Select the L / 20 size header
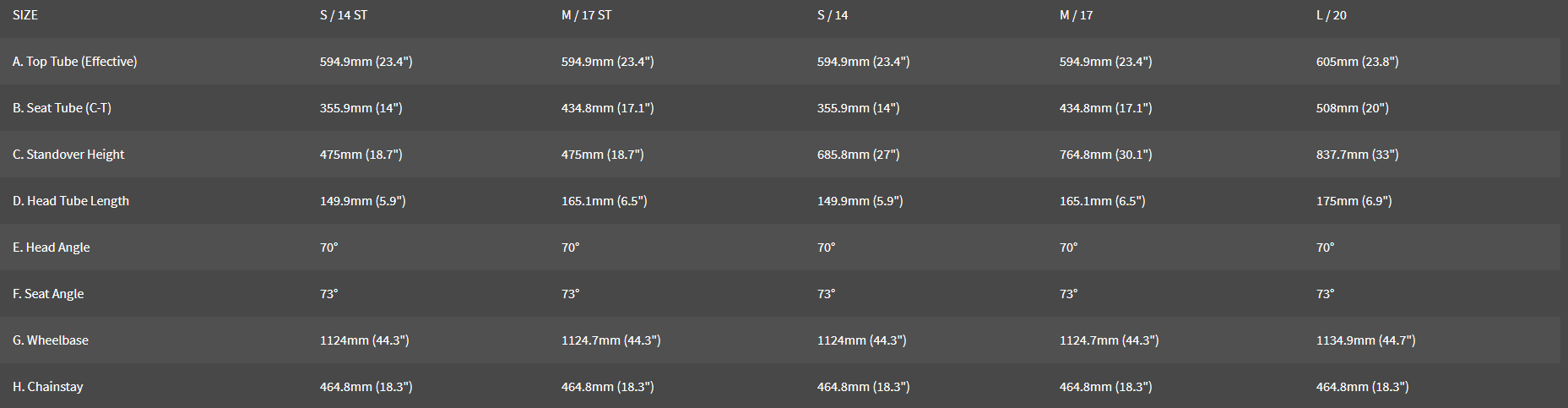Image resolution: width=1568 pixels, height=408 pixels. click(x=1331, y=15)
